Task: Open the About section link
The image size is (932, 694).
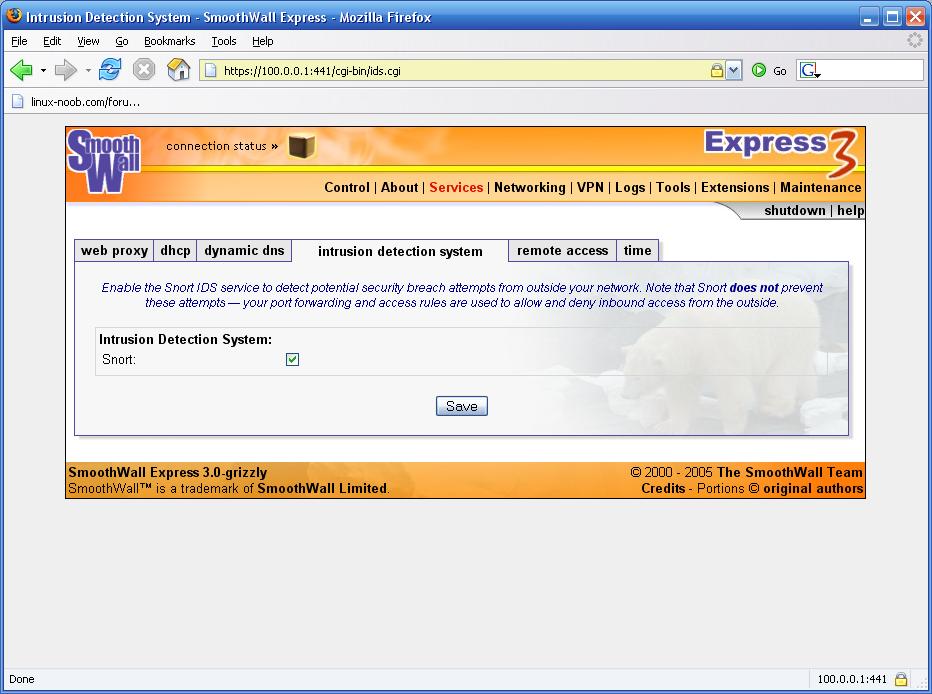Action: click(399, 187)
